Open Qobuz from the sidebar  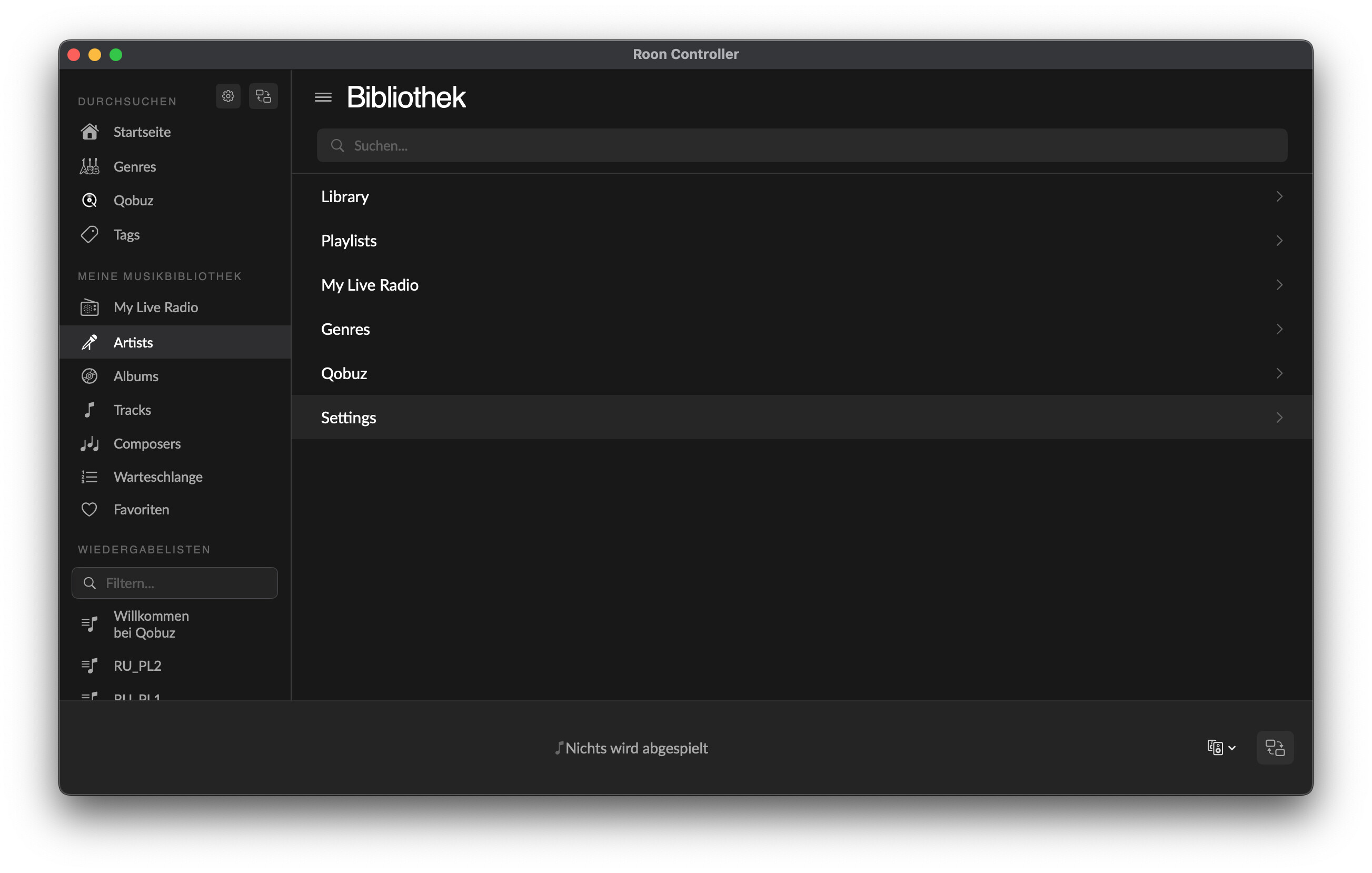(x=133, y=201)
